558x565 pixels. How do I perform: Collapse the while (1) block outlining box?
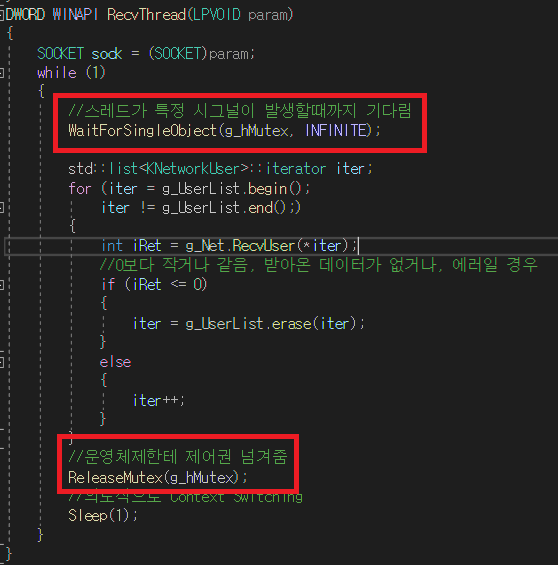(x=1, y=73)
